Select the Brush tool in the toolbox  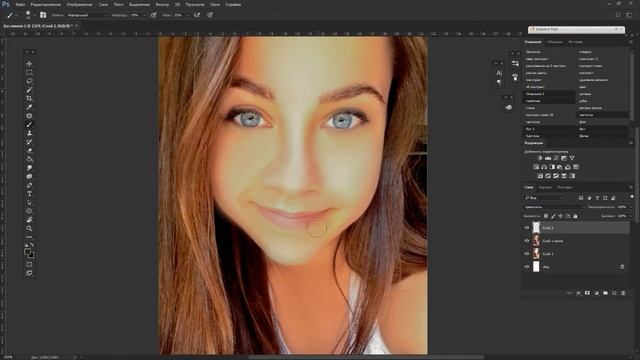point(29,124)
